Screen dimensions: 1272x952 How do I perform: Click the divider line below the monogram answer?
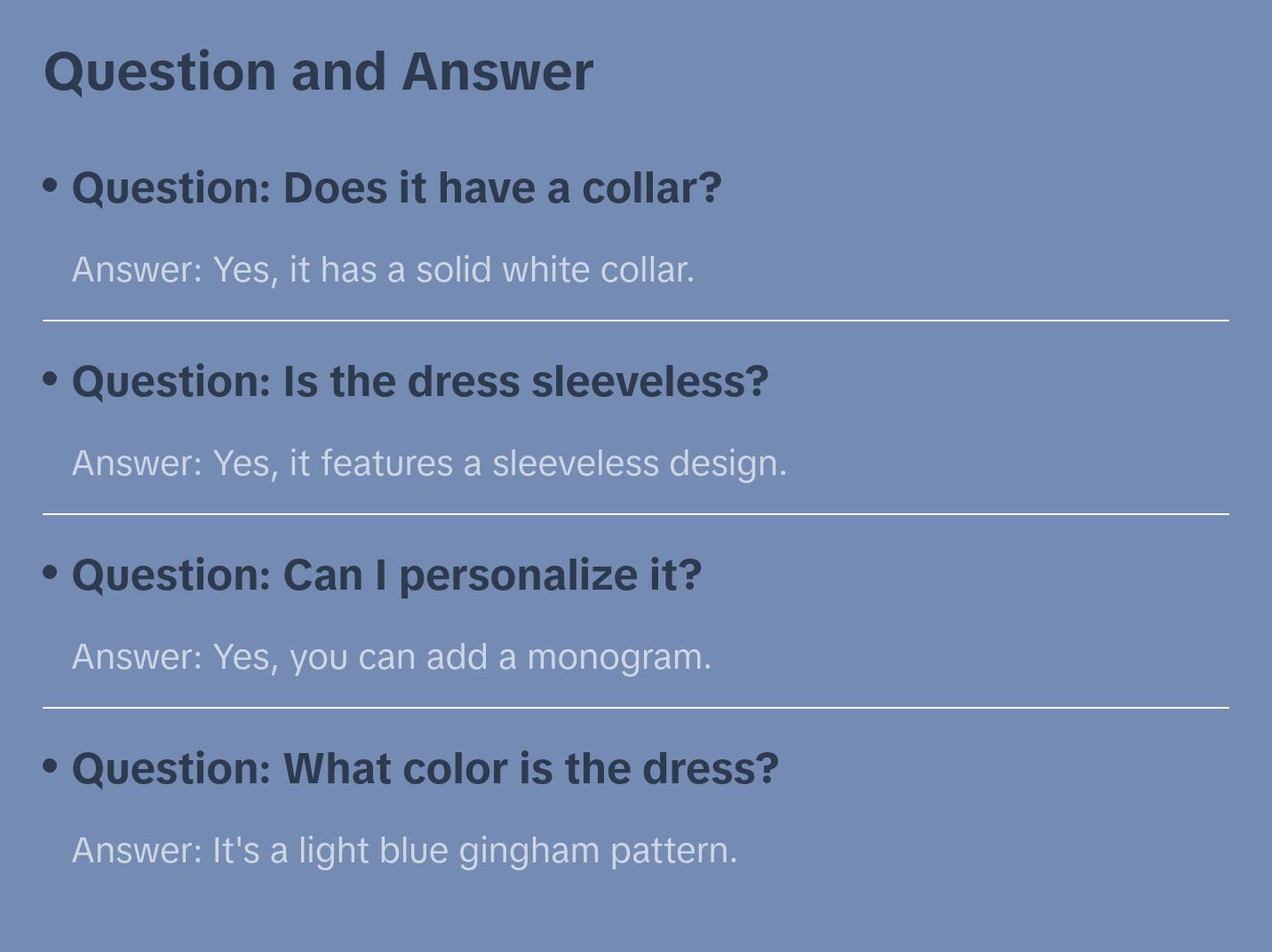click(x=636, y=707)
